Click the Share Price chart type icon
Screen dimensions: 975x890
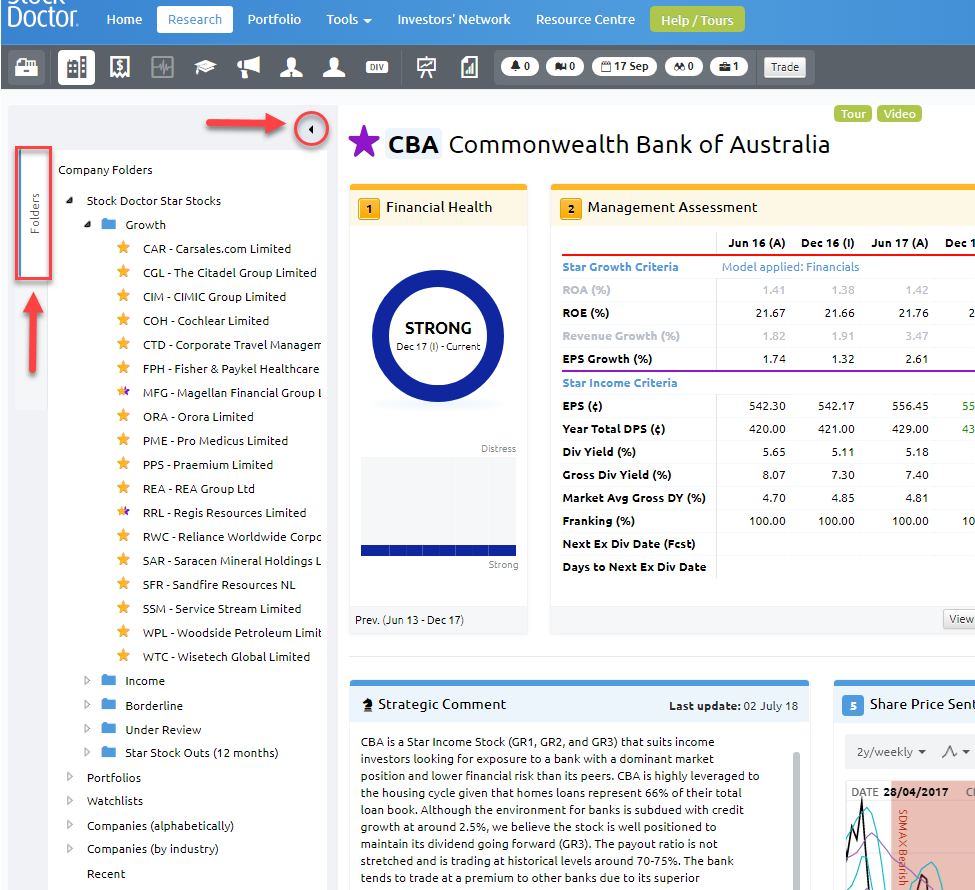(x=955, y=752)
